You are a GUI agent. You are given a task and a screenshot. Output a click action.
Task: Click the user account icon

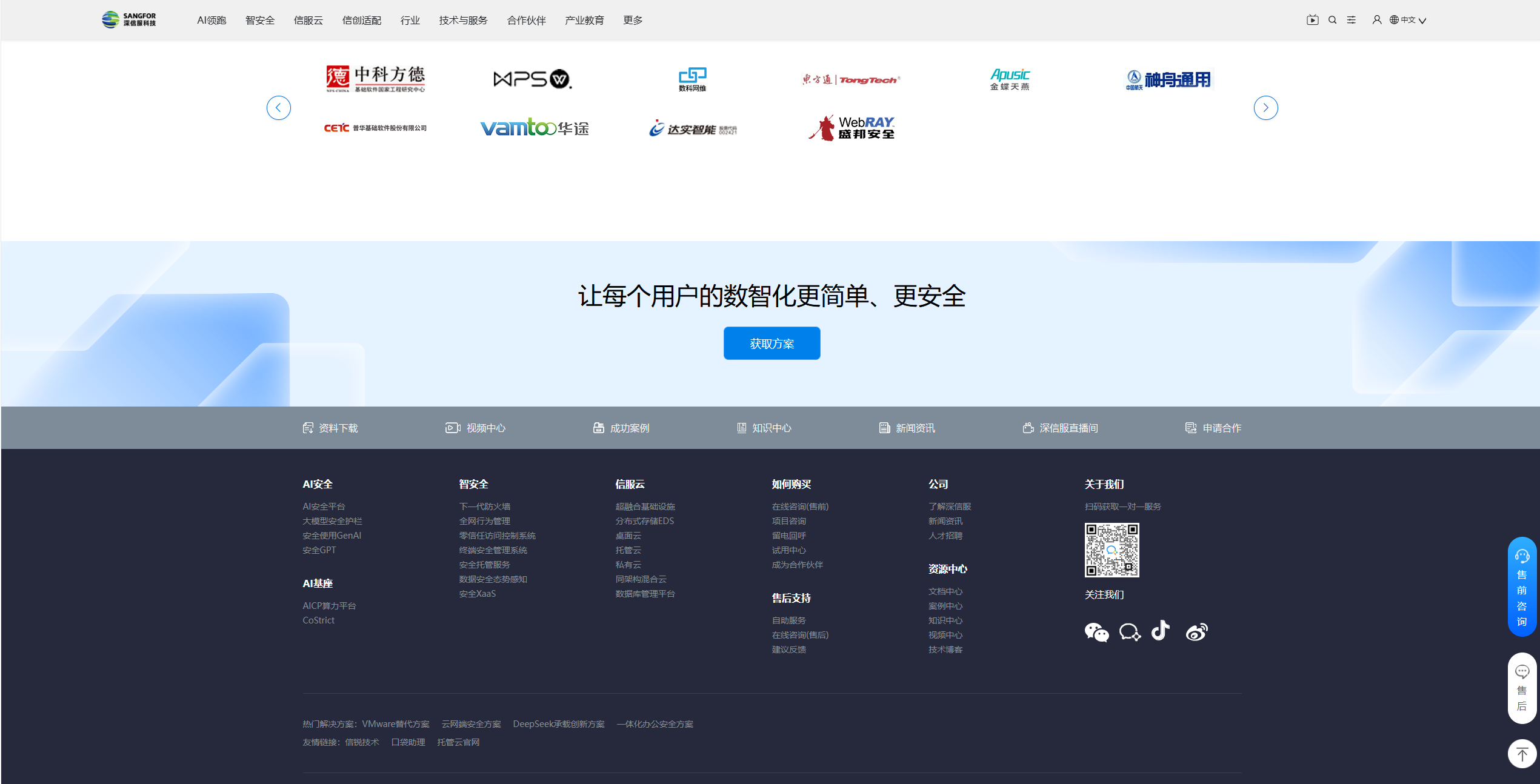point(1376,20)
